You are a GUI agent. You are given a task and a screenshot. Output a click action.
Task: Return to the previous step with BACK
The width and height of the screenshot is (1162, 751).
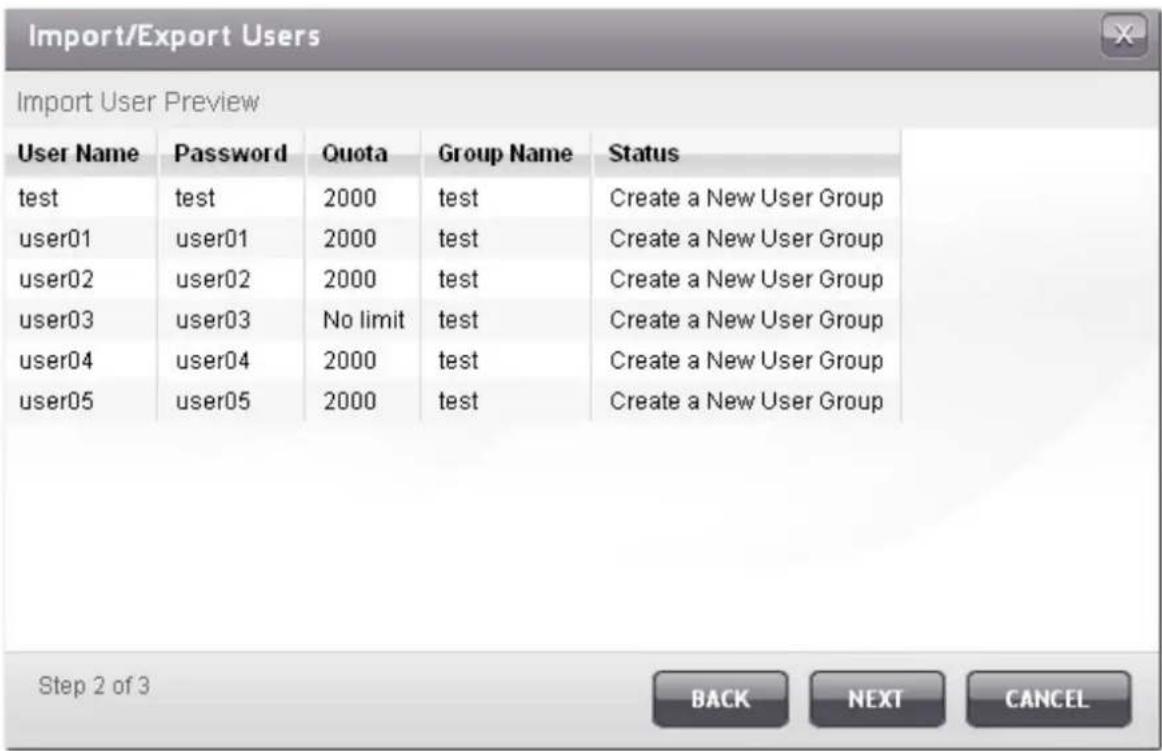pos(720,698)
